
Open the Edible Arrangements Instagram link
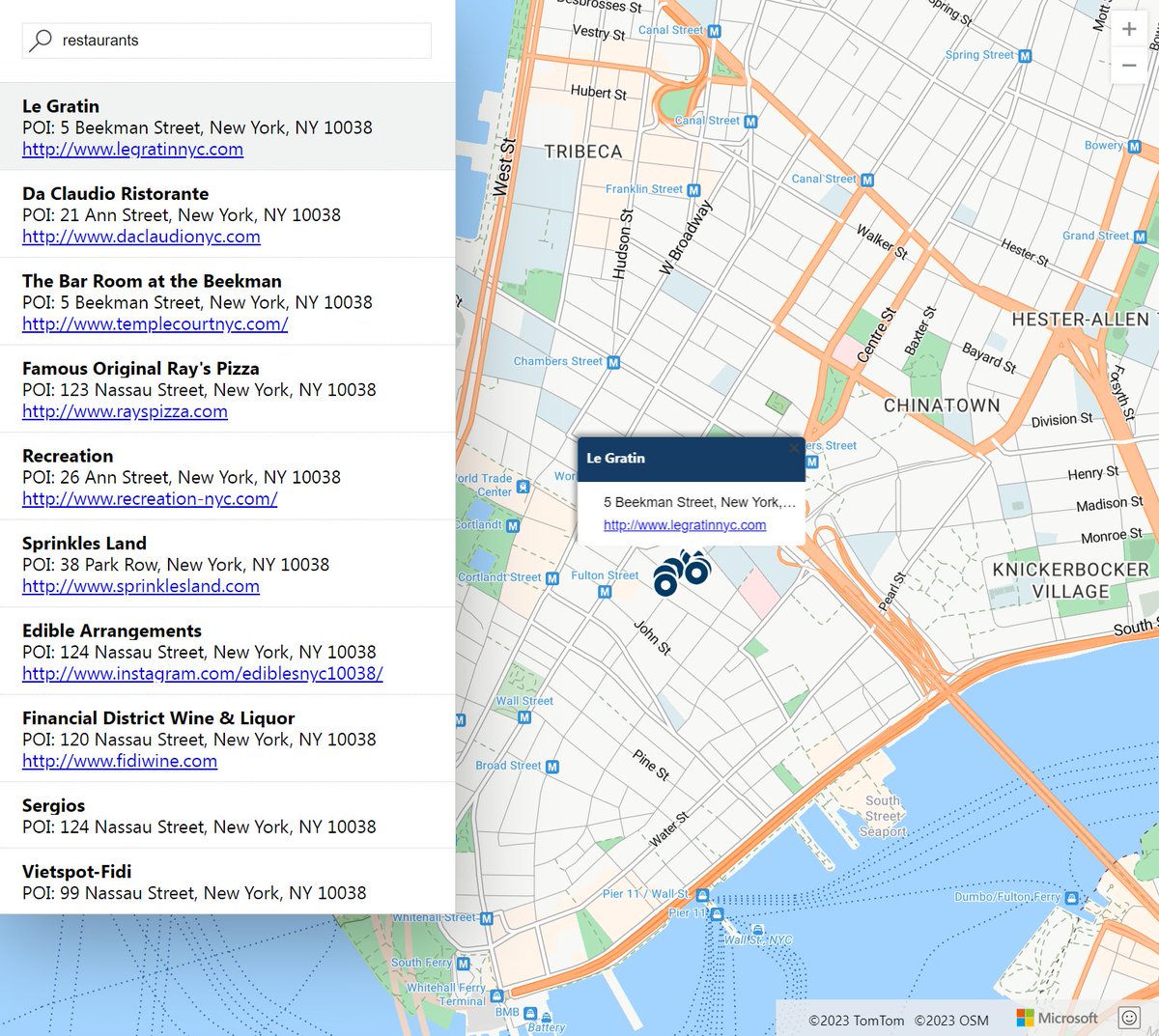pyautogui.click(x=203, y=674)
